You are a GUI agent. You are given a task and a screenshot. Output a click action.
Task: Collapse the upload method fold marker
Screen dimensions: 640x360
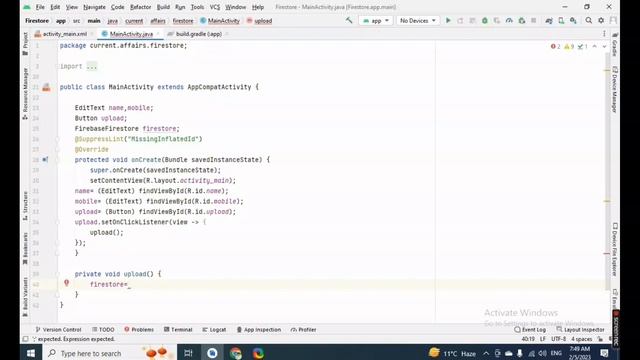57,274
